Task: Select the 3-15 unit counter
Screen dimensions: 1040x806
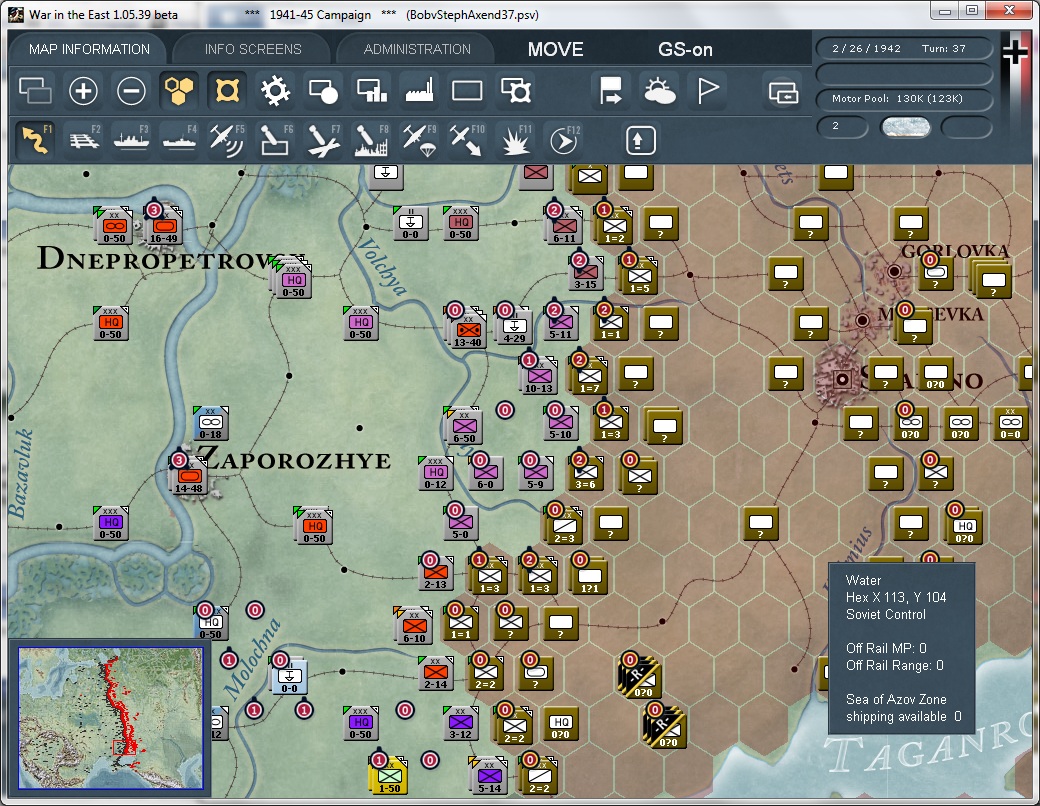Action: click(x=586, y=272)
